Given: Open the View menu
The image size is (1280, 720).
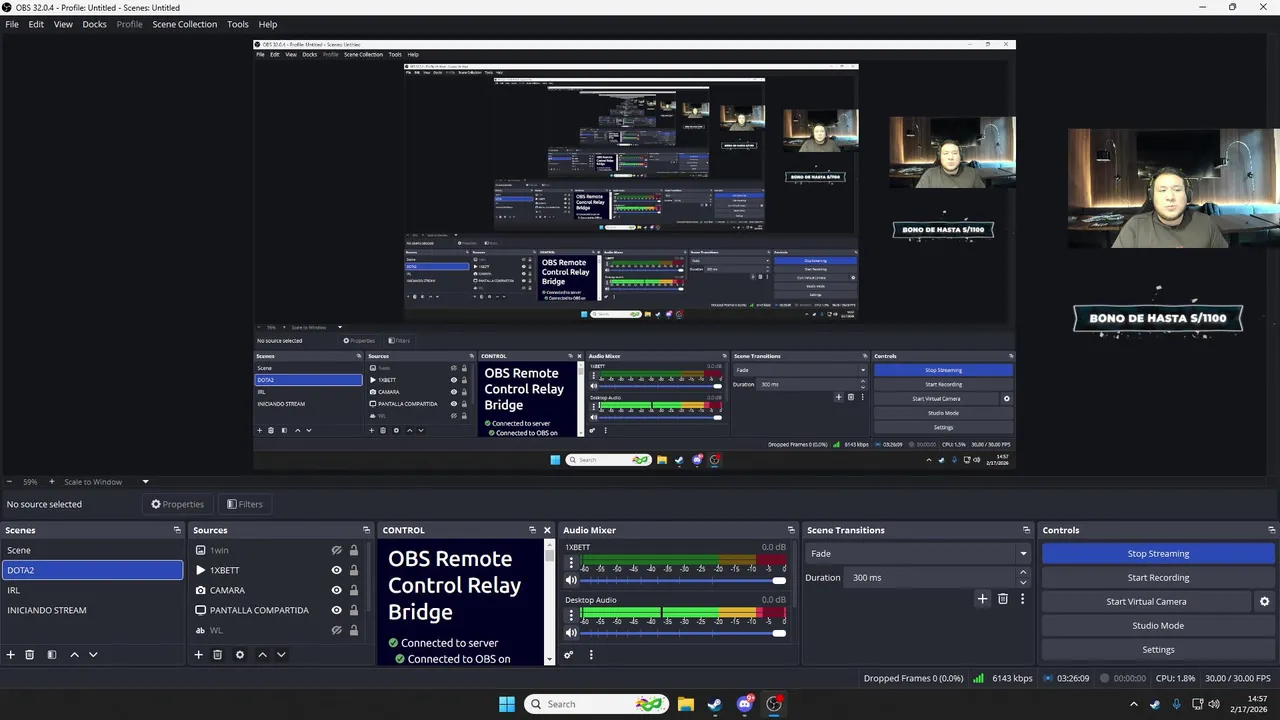Looking at the screenshot, I should (63, 24).
